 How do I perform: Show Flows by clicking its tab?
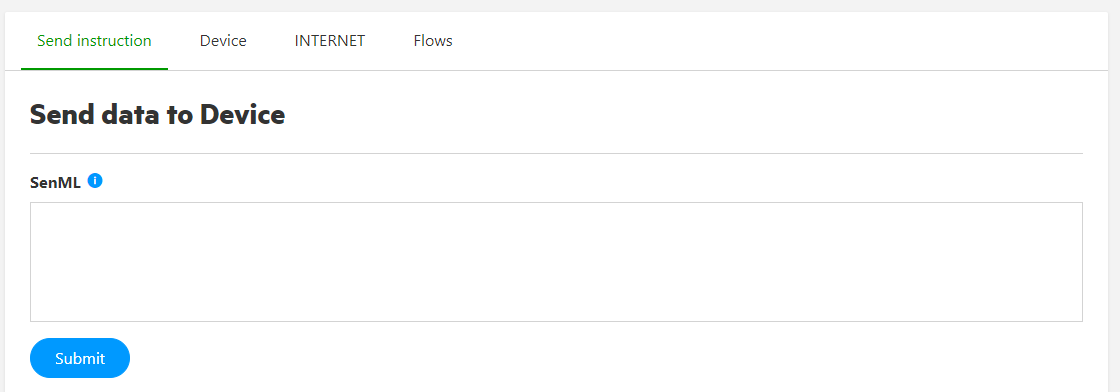pyautogui.click(x=433, y=41)
